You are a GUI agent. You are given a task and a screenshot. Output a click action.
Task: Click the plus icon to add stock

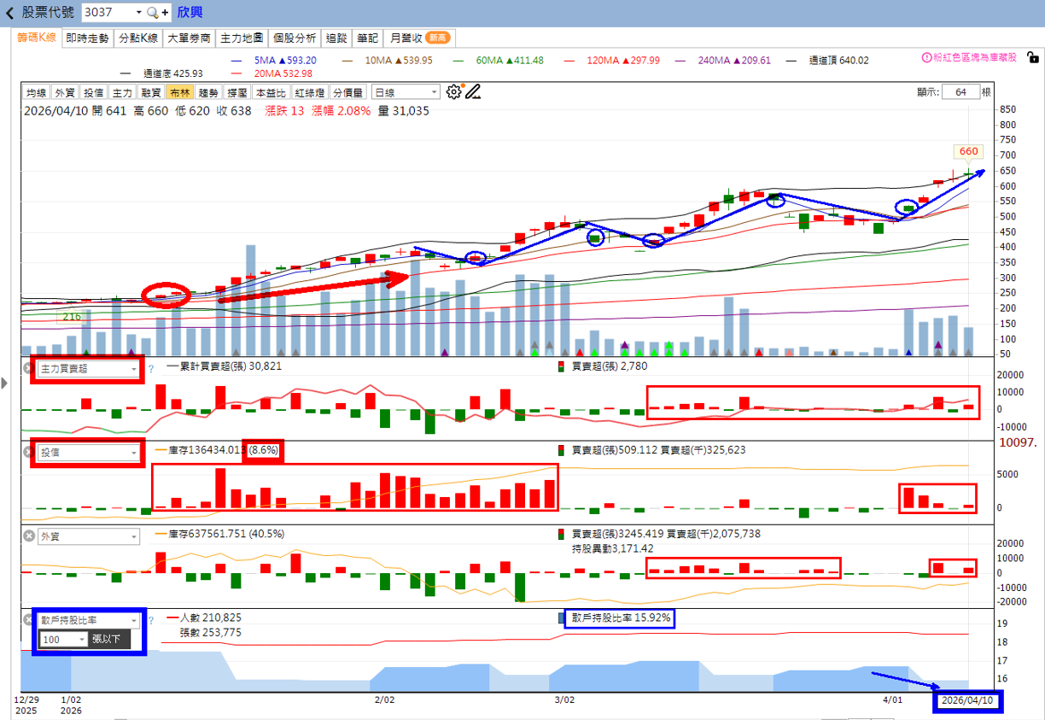click(x=165, y=13)
